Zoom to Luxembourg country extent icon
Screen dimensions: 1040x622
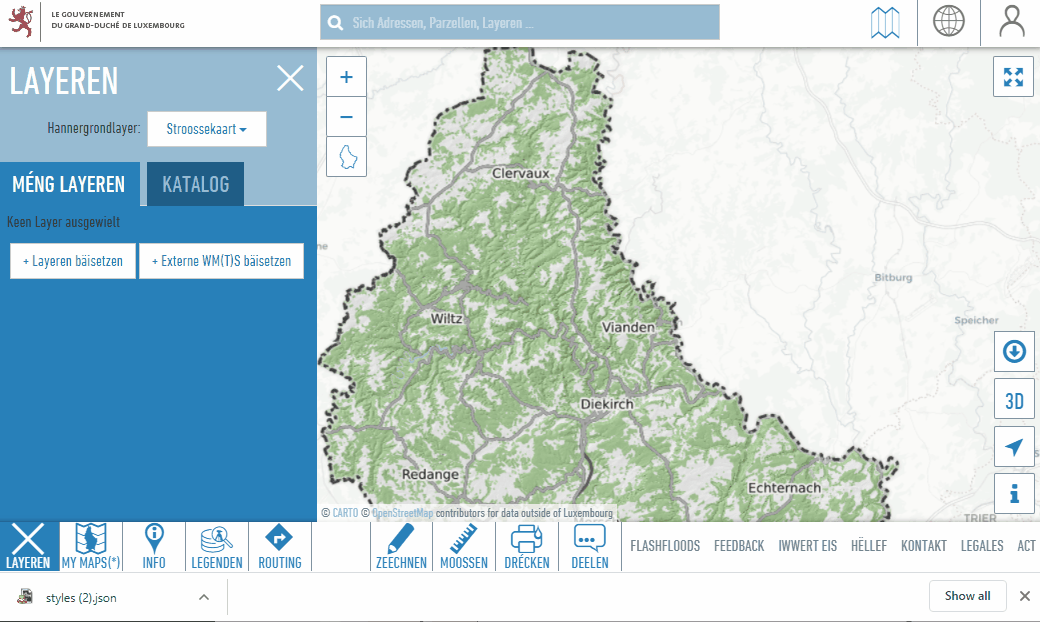click(x=347, y=157)
